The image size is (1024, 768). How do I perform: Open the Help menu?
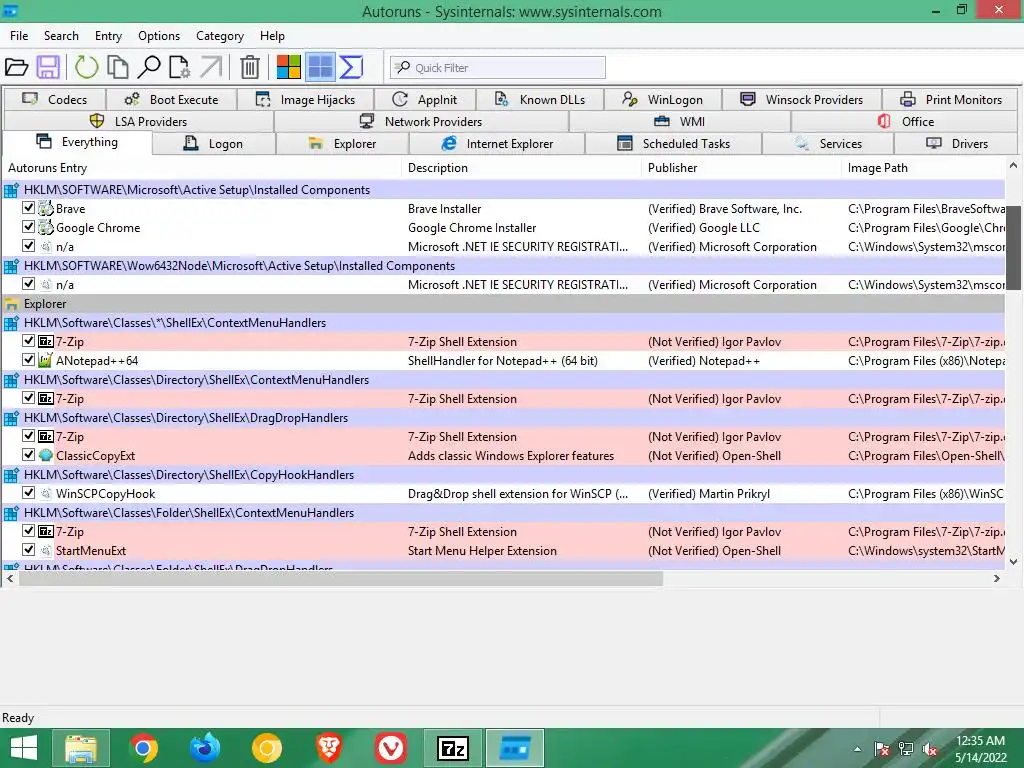click(272, 36)
